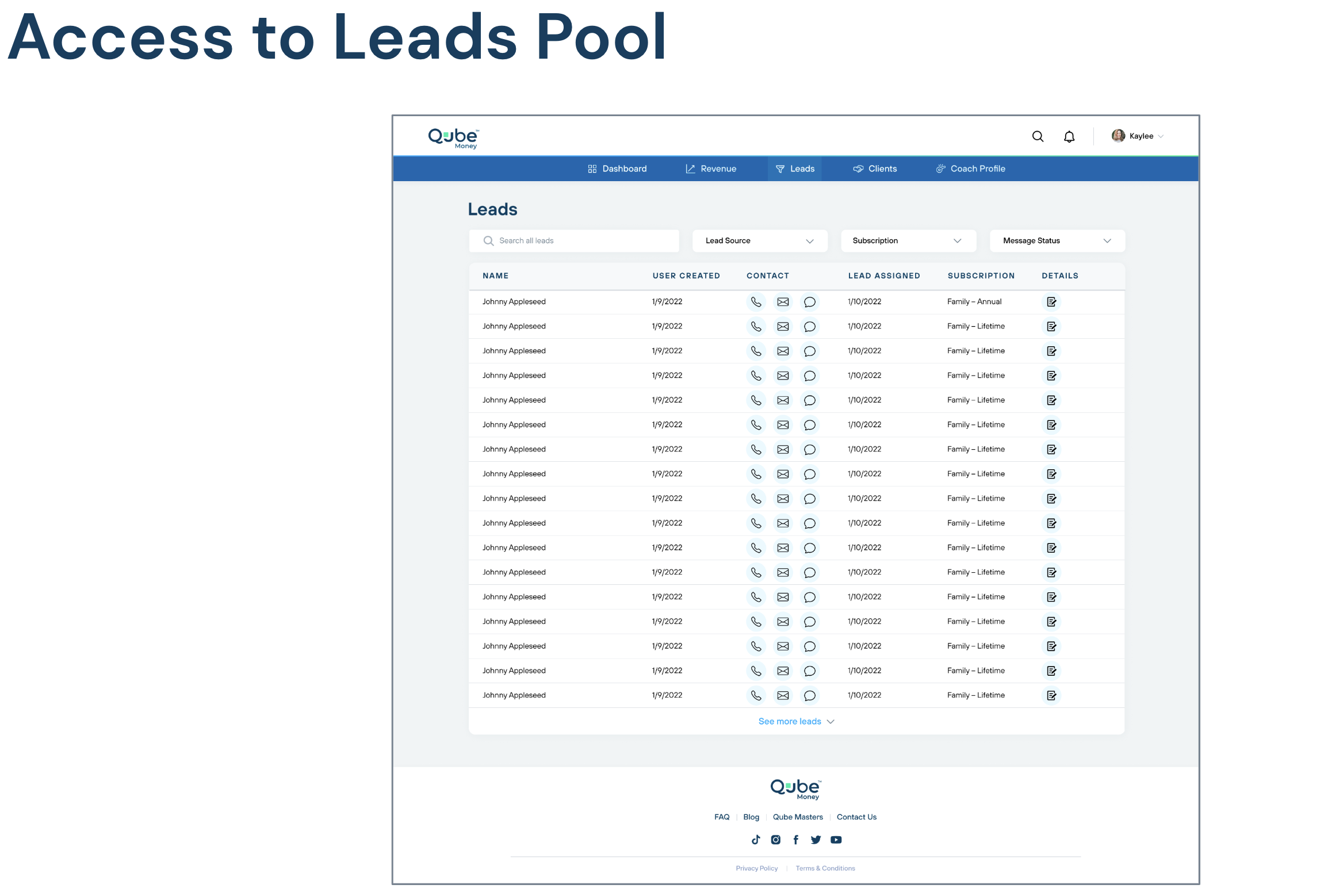Click Kaylee's profile avatar photo
1324x896 pixels.
[1118, 136]
